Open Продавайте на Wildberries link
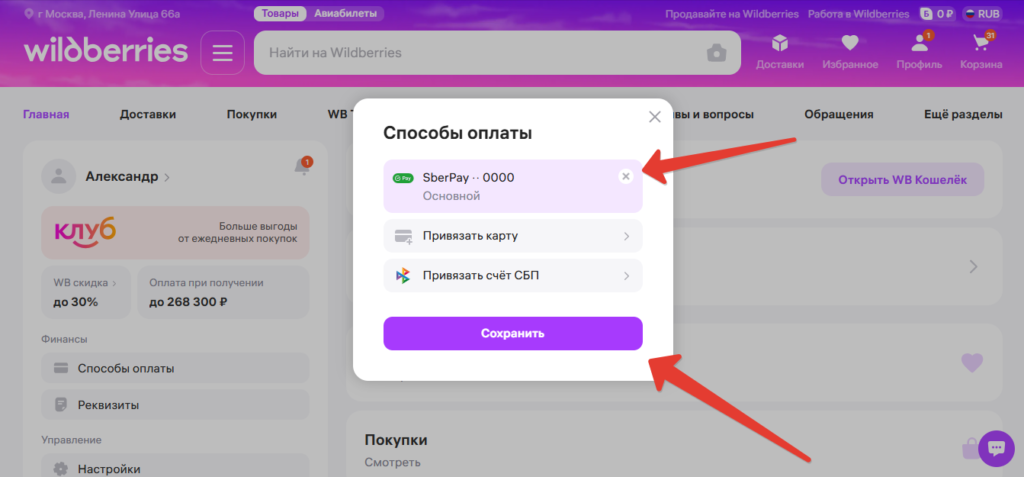Screen dimensions: 1024x477 tap(731, 14)
